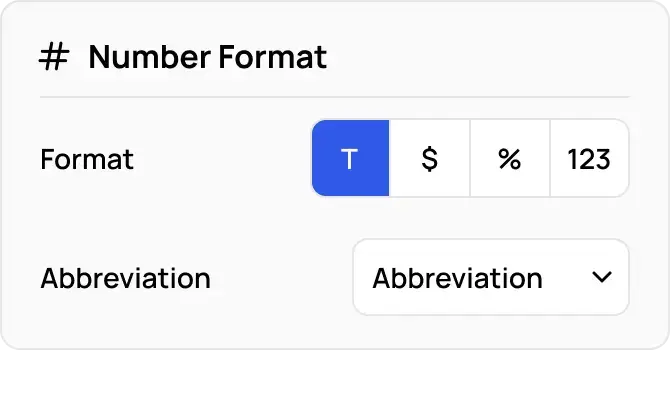Click the Abbreviation row label on left

pos(125,278)
